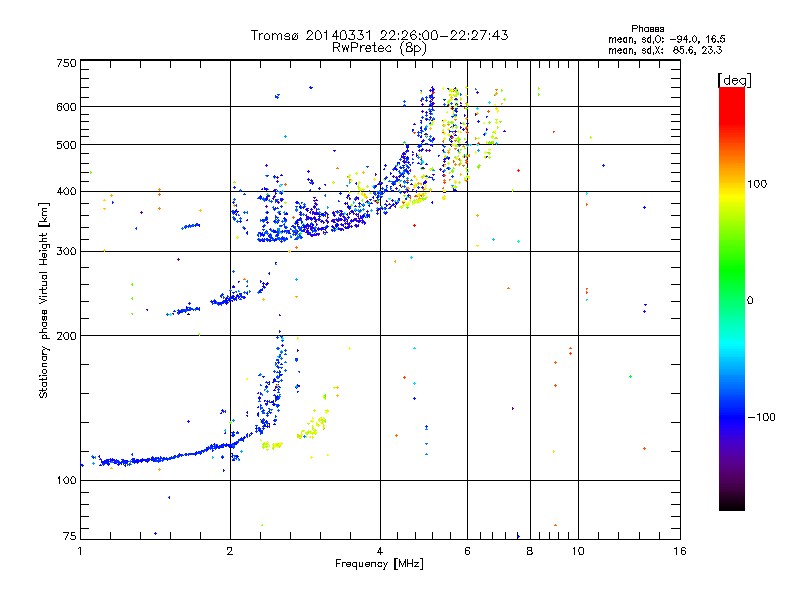Click the colorbar tick label '100'
The image size is (800, 600).
[757, 184]
